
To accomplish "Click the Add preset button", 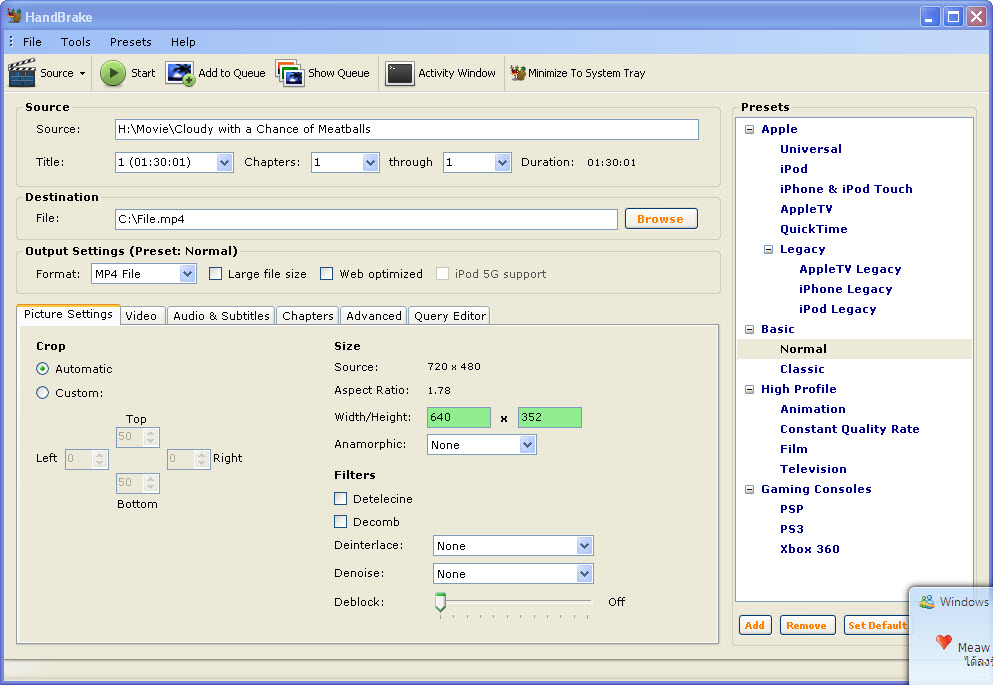I will pyautogui.click(x=754, y=625).
